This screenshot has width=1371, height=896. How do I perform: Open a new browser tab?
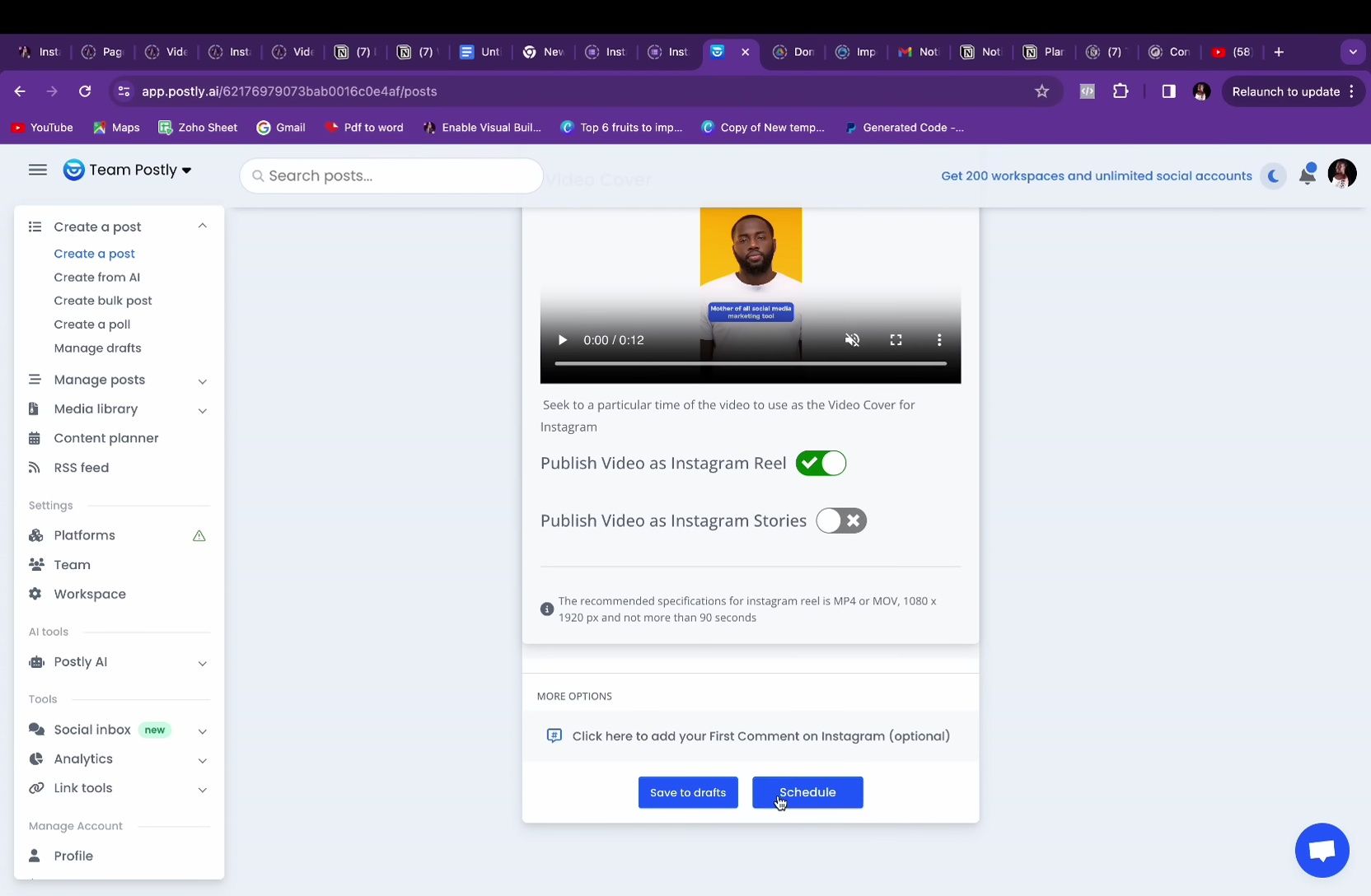1279,52
